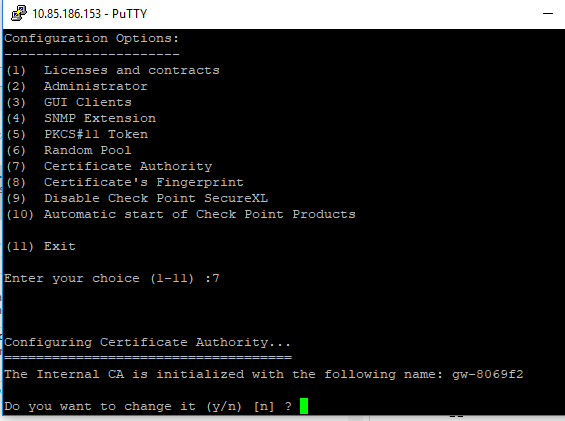The height and width of the screenshot is (421, 565).
Task: Click the green terminal cursor block
Action: coord(304,406)
